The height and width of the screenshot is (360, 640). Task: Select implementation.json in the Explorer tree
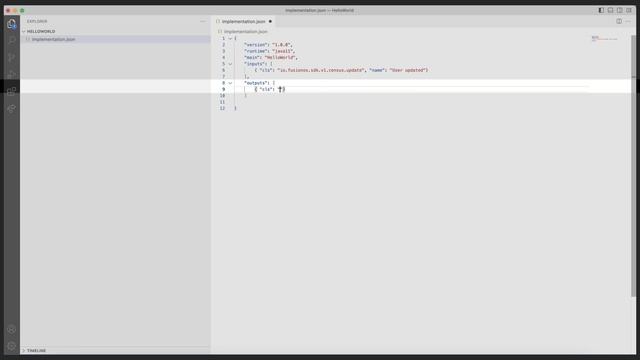coord(116,39)
